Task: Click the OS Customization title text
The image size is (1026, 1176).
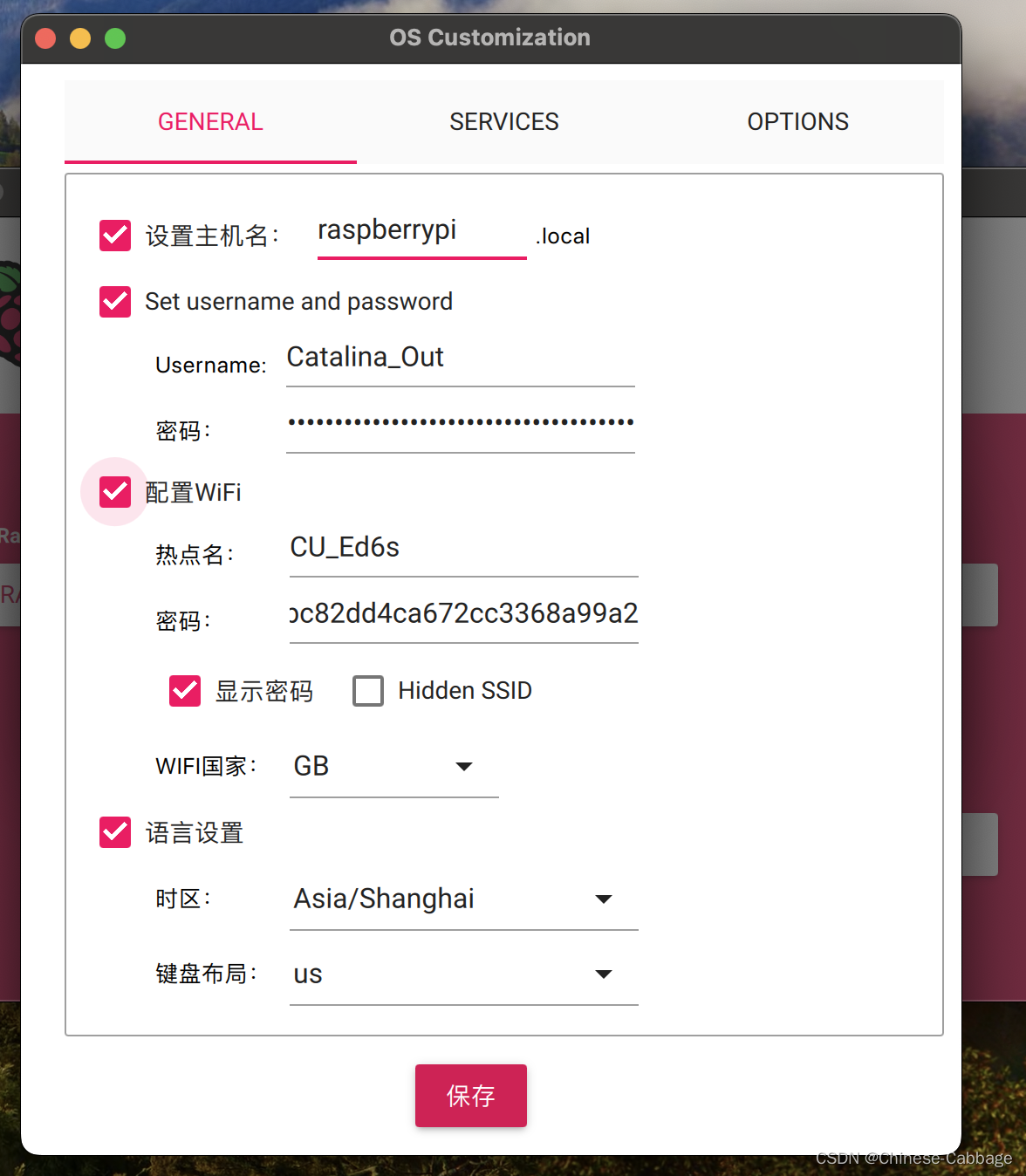Action: click(x=490, y=38)
